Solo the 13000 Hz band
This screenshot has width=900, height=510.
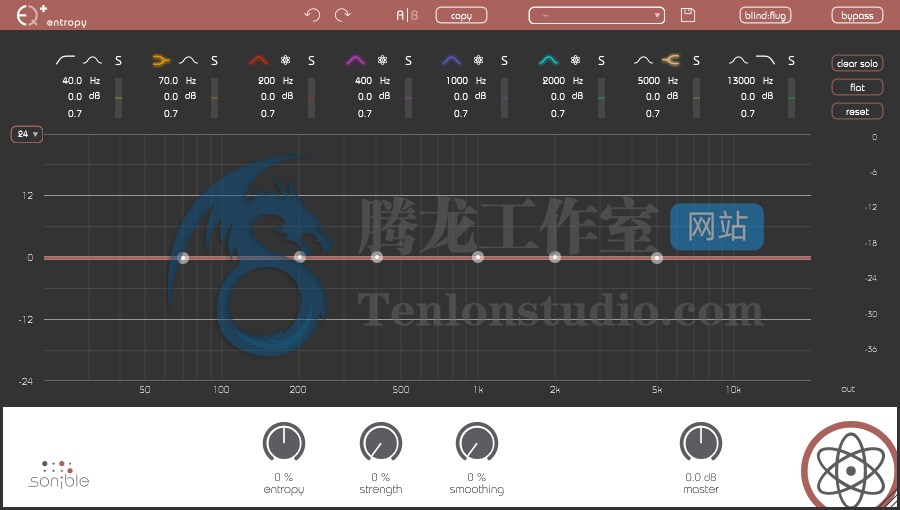coord(791,60)
